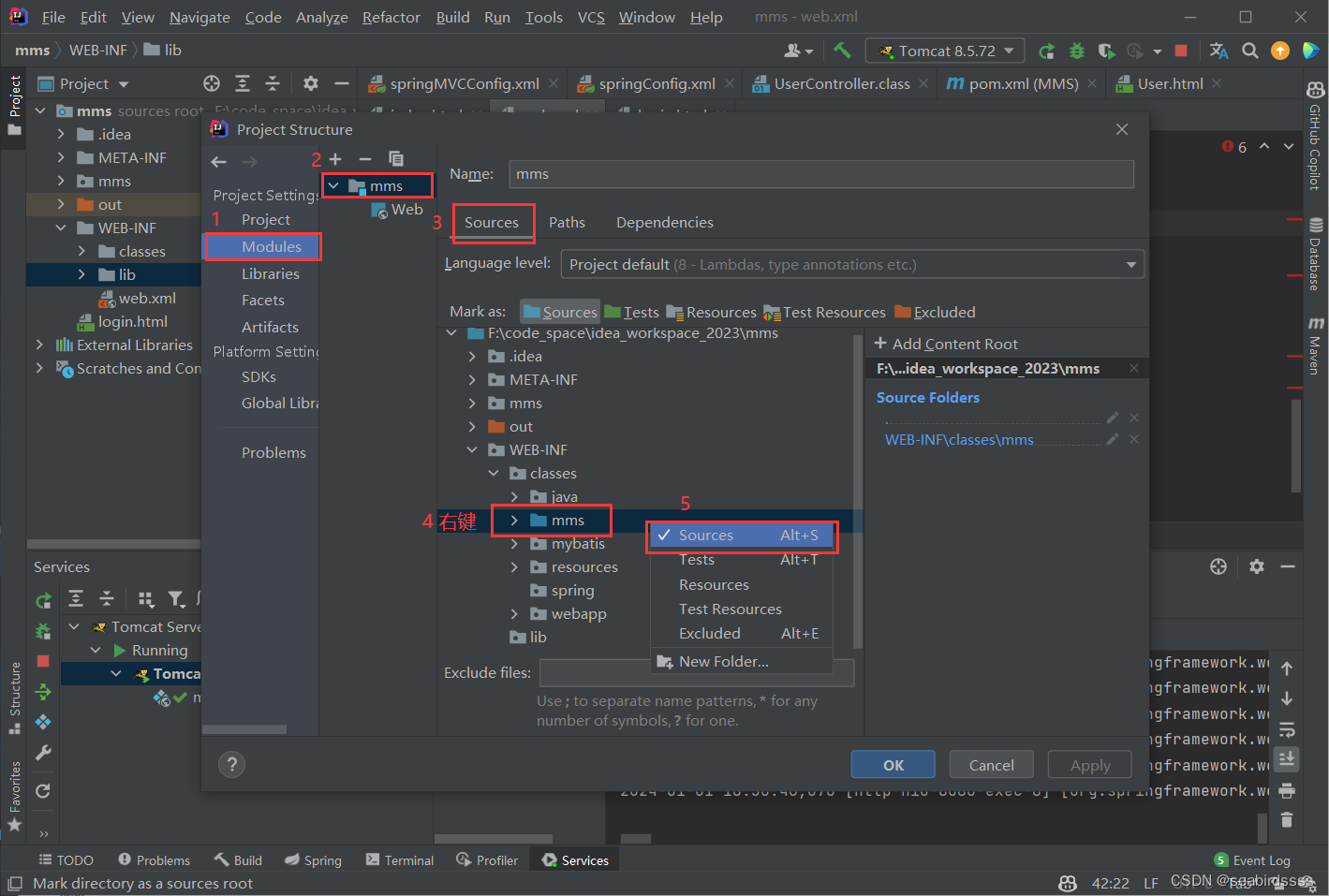Start debugging with the bug icon

[x=1077, y=51]
